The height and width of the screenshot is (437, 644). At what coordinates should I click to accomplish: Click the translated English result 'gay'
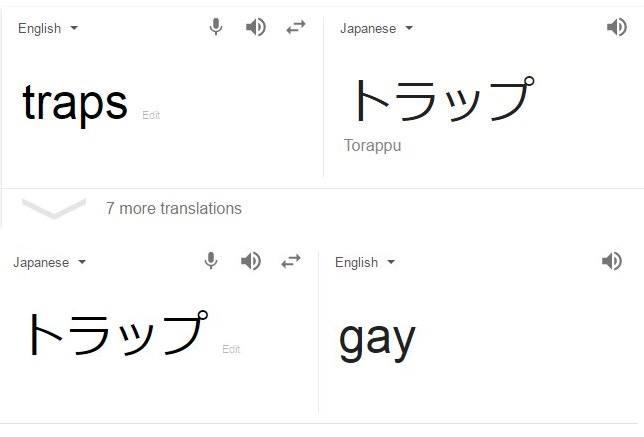(377, 338)
